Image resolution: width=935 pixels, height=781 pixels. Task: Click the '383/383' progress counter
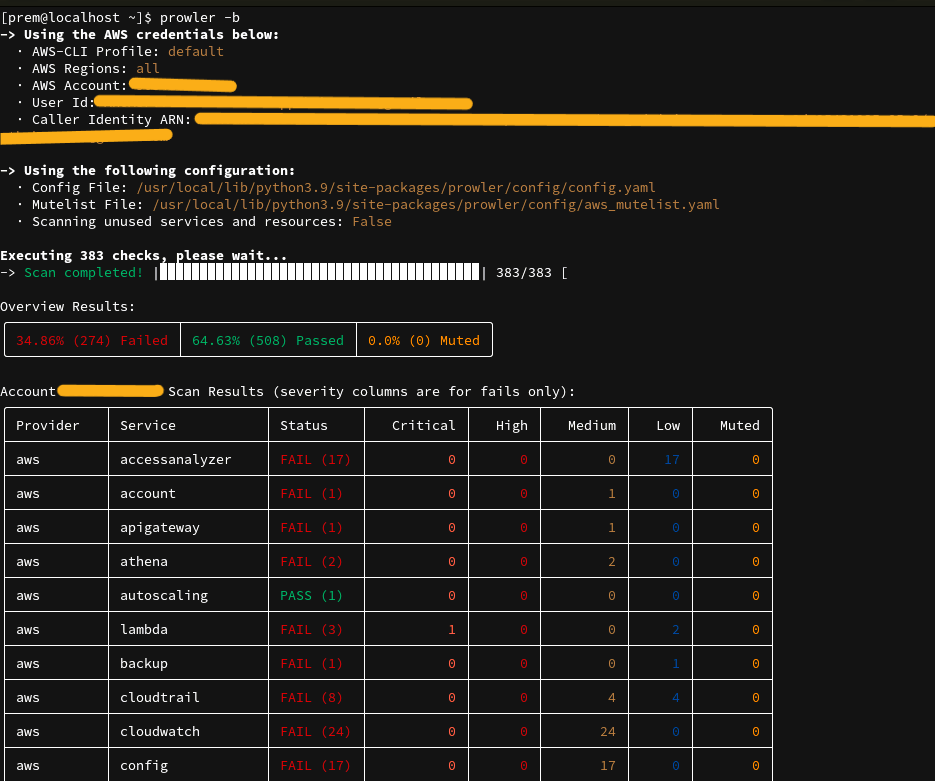click(524, 272)
